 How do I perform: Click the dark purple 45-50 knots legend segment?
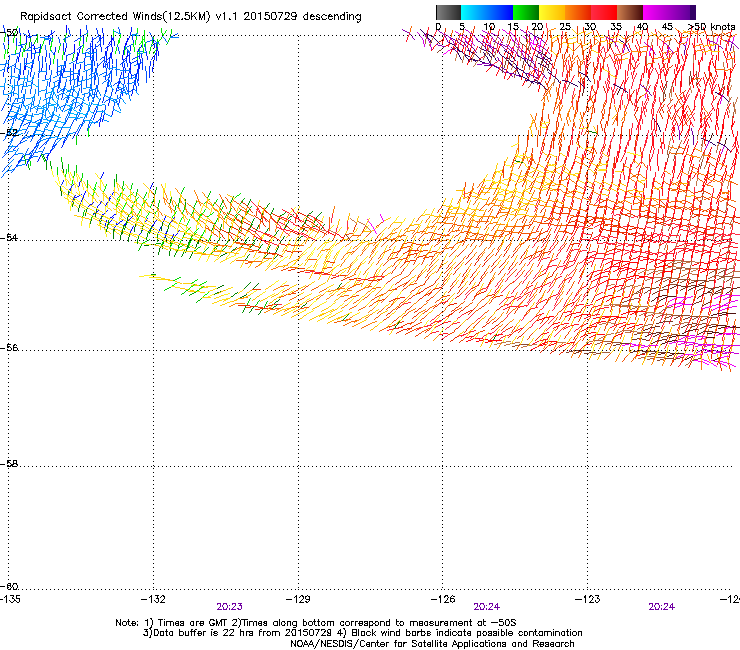pos(682,12)
